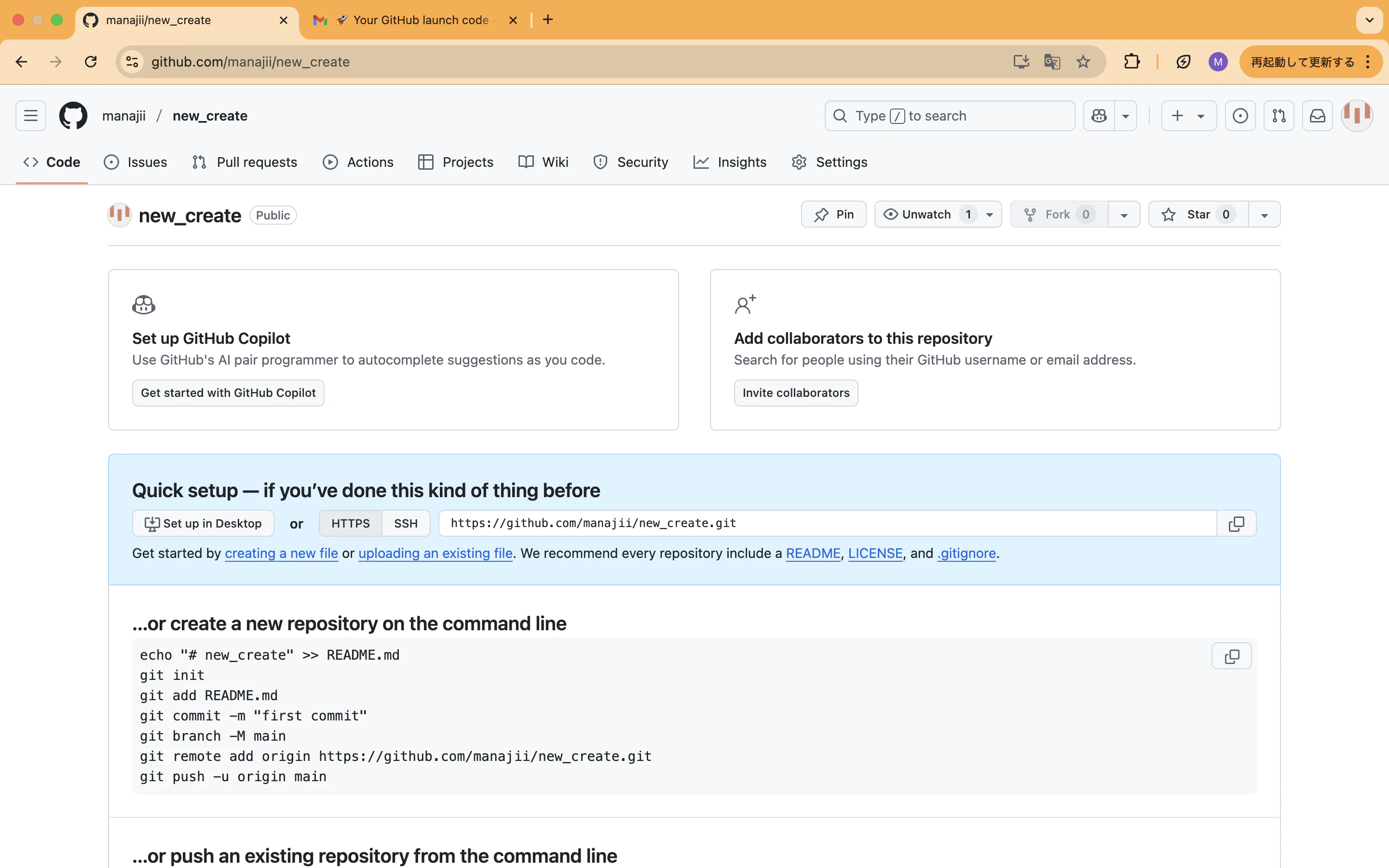
Task: Expand the fork options dropdown arrow
Action: click(1124, 215)
